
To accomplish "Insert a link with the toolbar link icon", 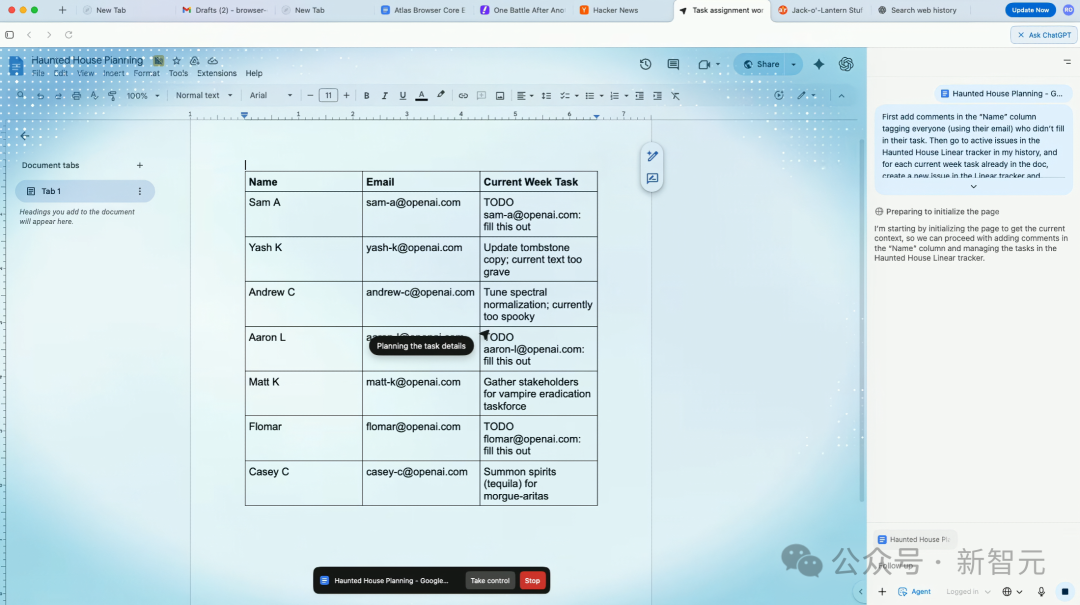I will coord(463,95).
